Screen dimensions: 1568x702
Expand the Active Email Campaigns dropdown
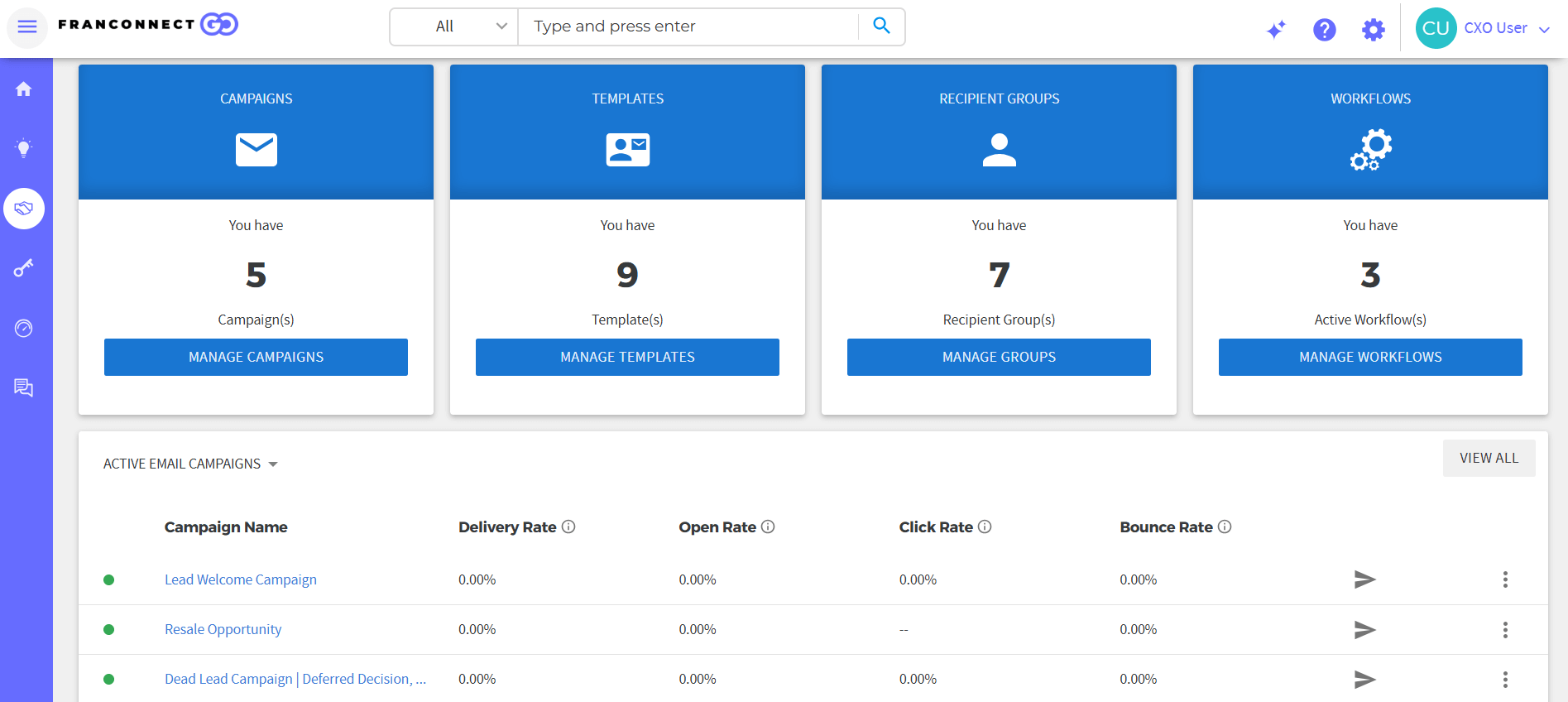(x=190, y=464)
